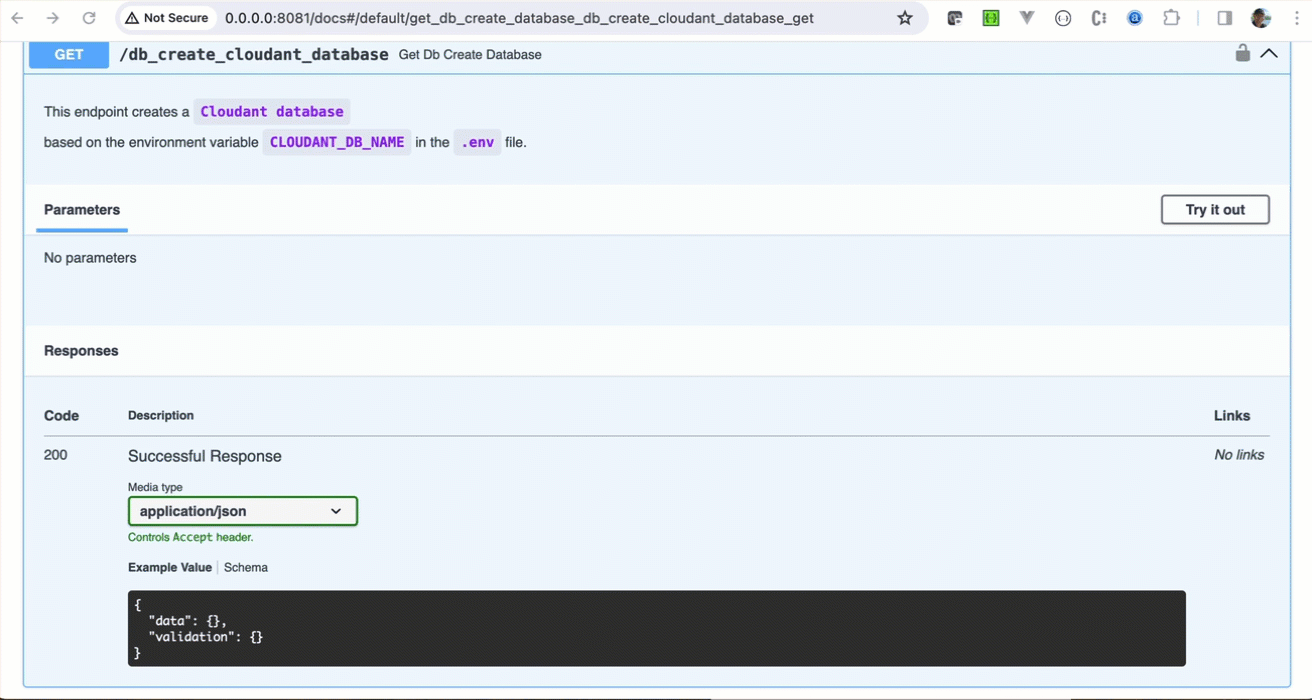Viewport: 1312px width, 700px height.
Task: Click the Links column header
Action: coord(1232,416)
